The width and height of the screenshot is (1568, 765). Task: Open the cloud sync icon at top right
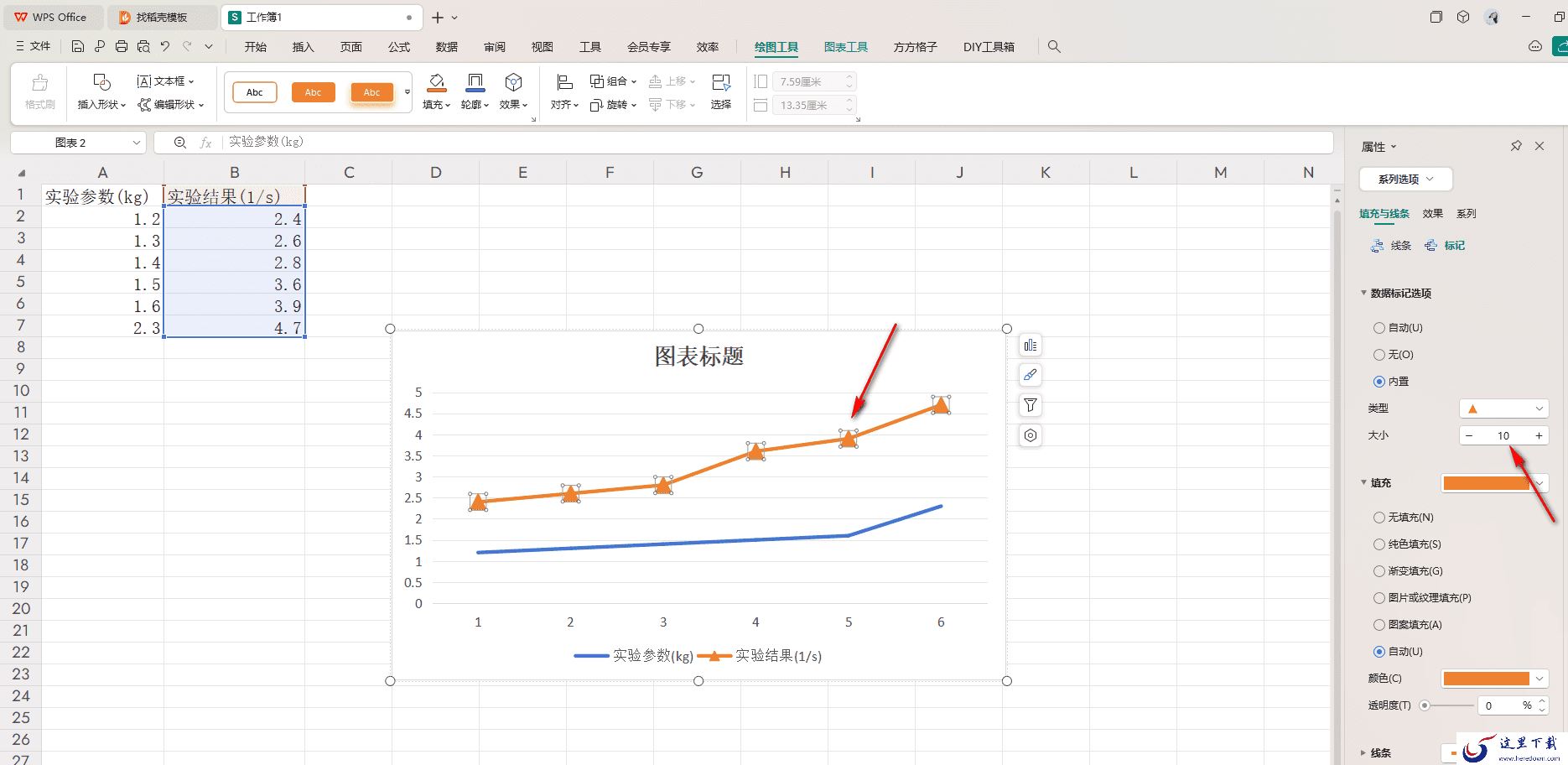point(1535,47)
